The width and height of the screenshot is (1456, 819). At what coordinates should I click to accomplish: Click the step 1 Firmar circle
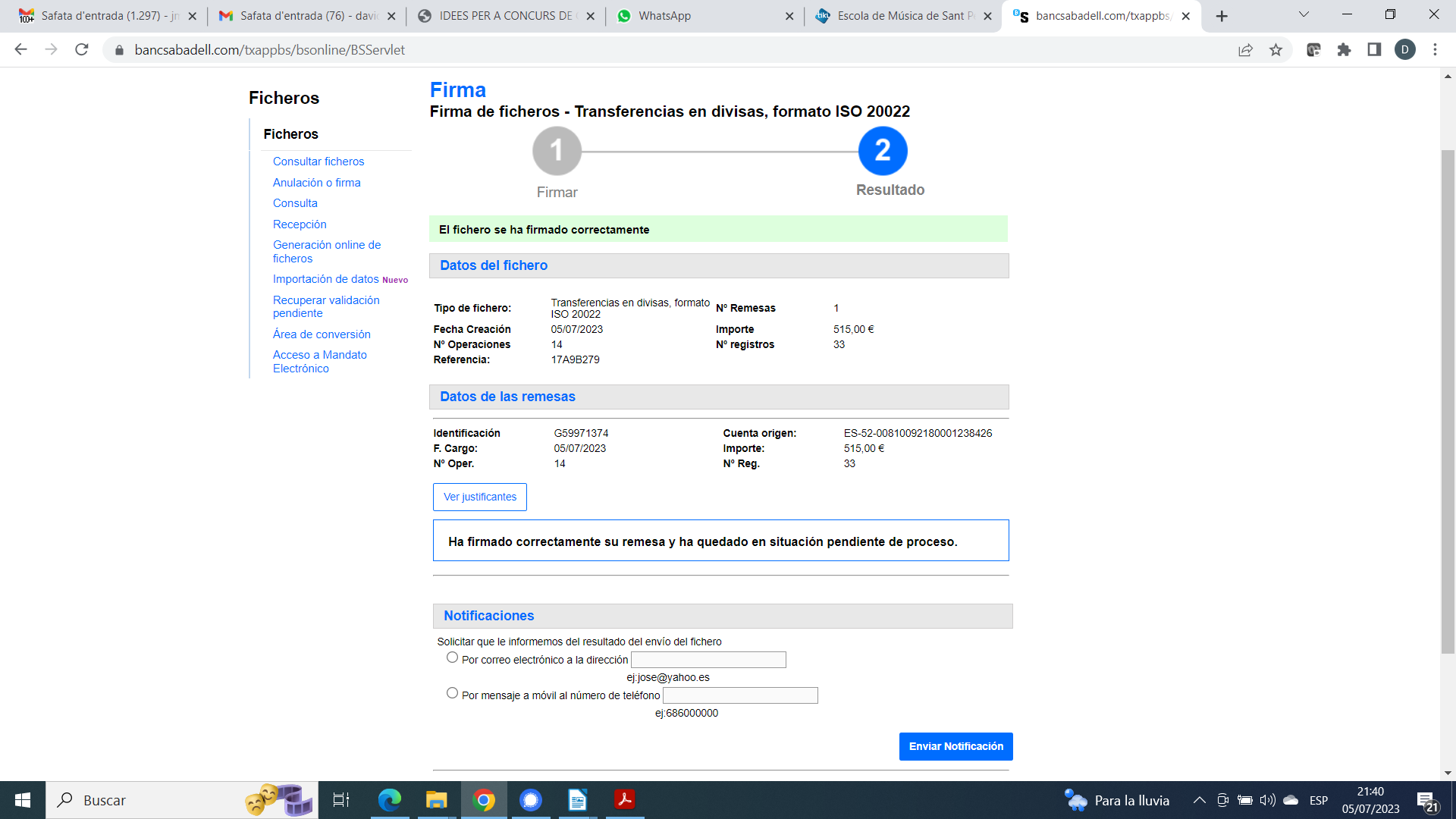click(557, 151)
